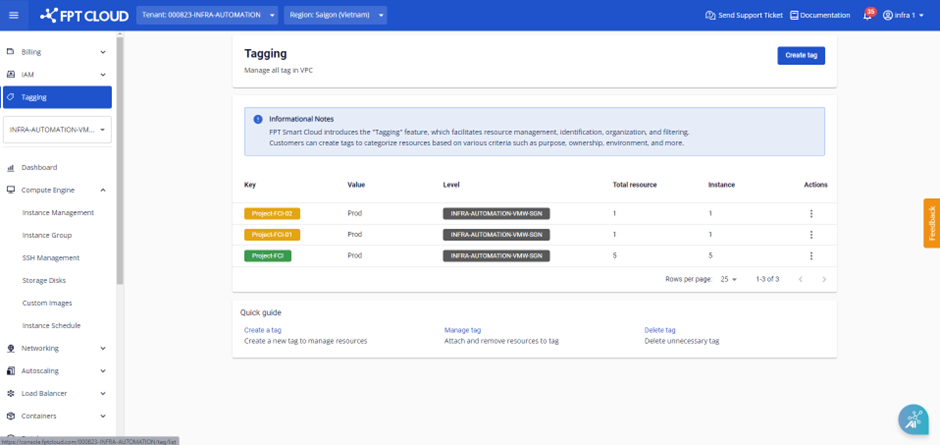Open the AI assistant chat bubble

[x=912, y=420]
